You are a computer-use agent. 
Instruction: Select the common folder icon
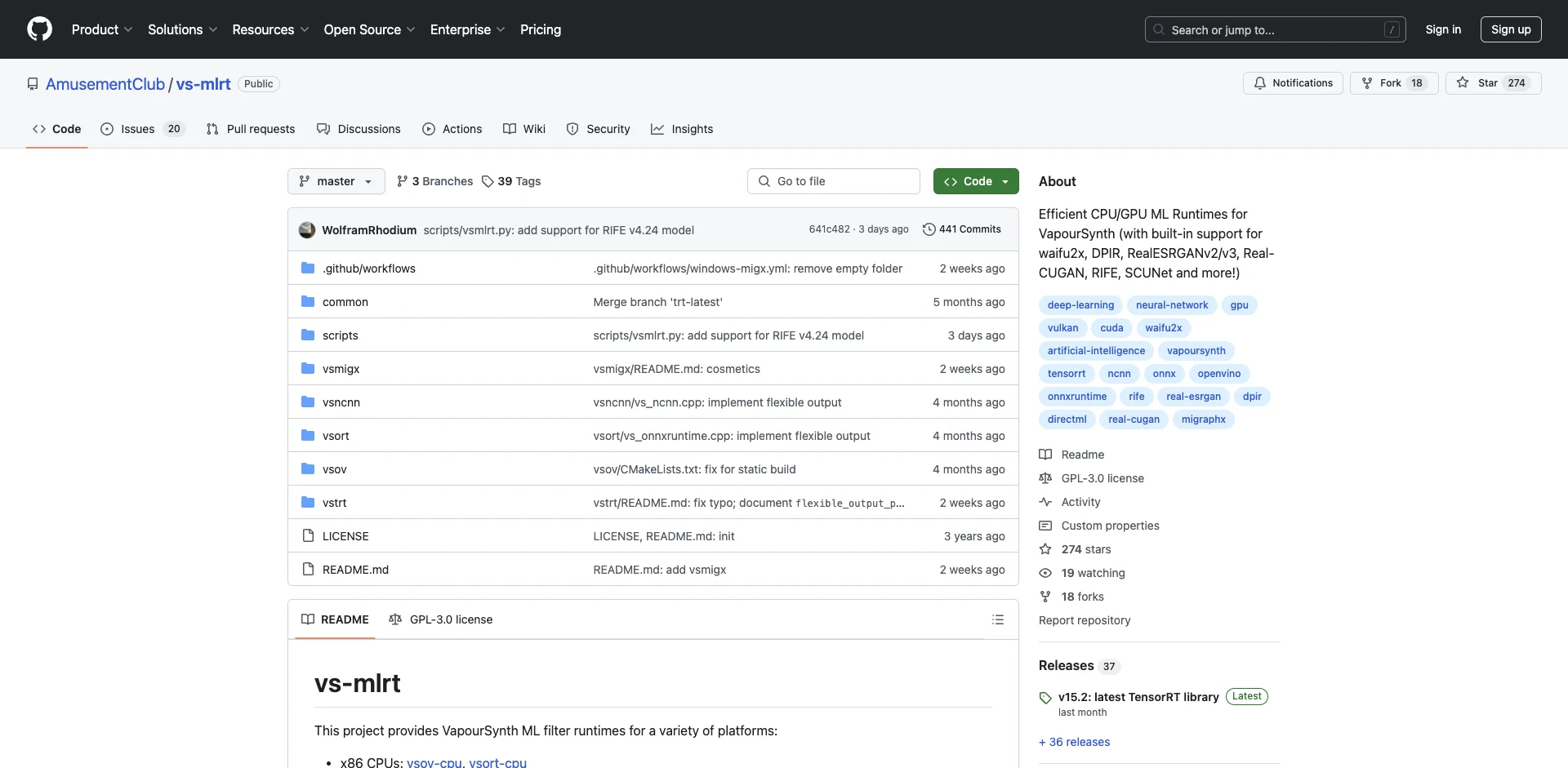pyautogui.click(x=308, y=301)
